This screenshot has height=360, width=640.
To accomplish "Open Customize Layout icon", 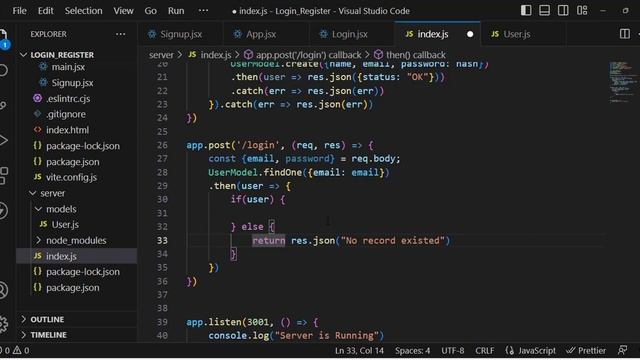I will click(582, 11).
